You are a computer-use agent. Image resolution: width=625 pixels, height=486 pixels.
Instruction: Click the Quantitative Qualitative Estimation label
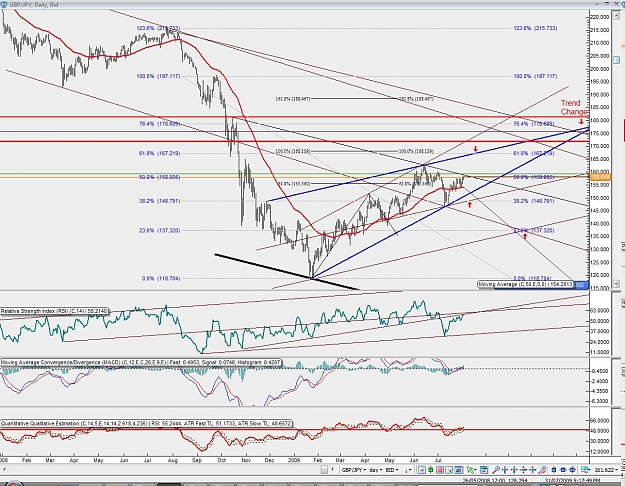146,423
